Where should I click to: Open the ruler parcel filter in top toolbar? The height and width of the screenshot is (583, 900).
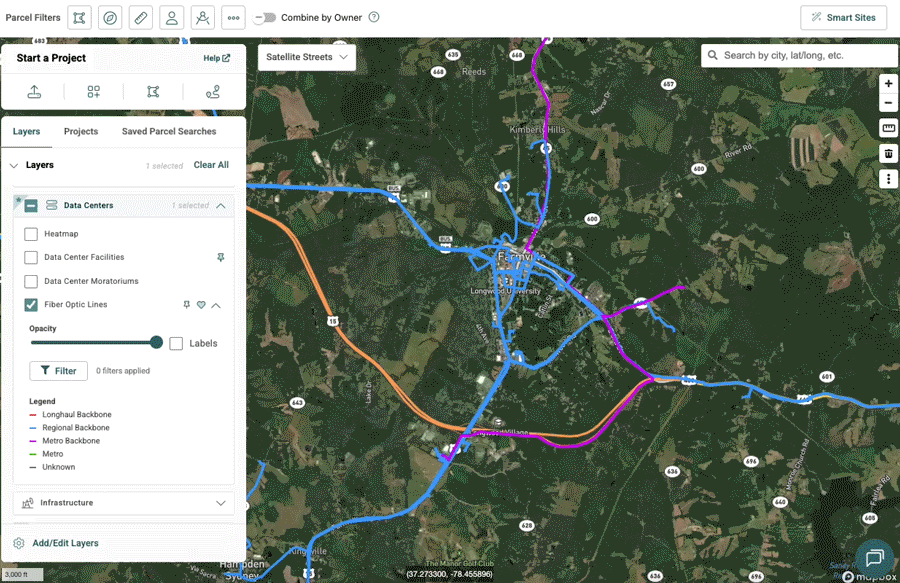coord(141,18)
